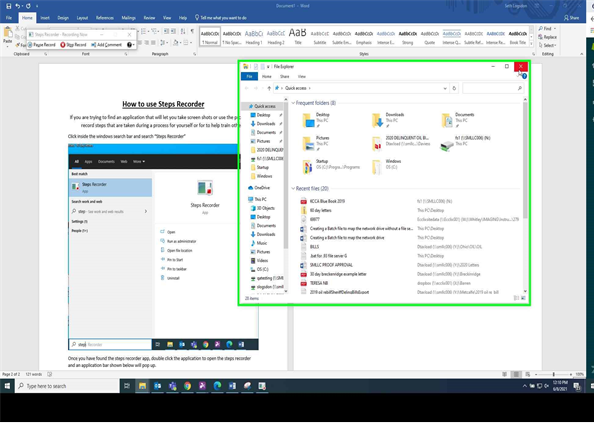The width and height of the screenshot is (594, 437).
Task: Open the Design tab in Word
Action: pyautogui.click(x=63, y=18)
